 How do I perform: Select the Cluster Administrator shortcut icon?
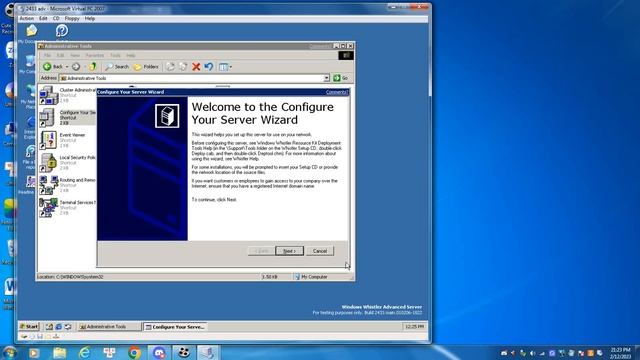[x=49, y=95]
